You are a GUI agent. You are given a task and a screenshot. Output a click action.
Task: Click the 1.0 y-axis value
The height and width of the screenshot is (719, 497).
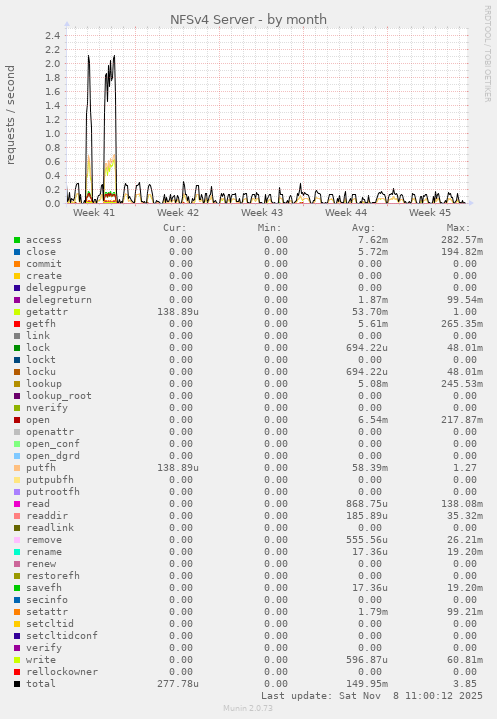click(53, 134)
